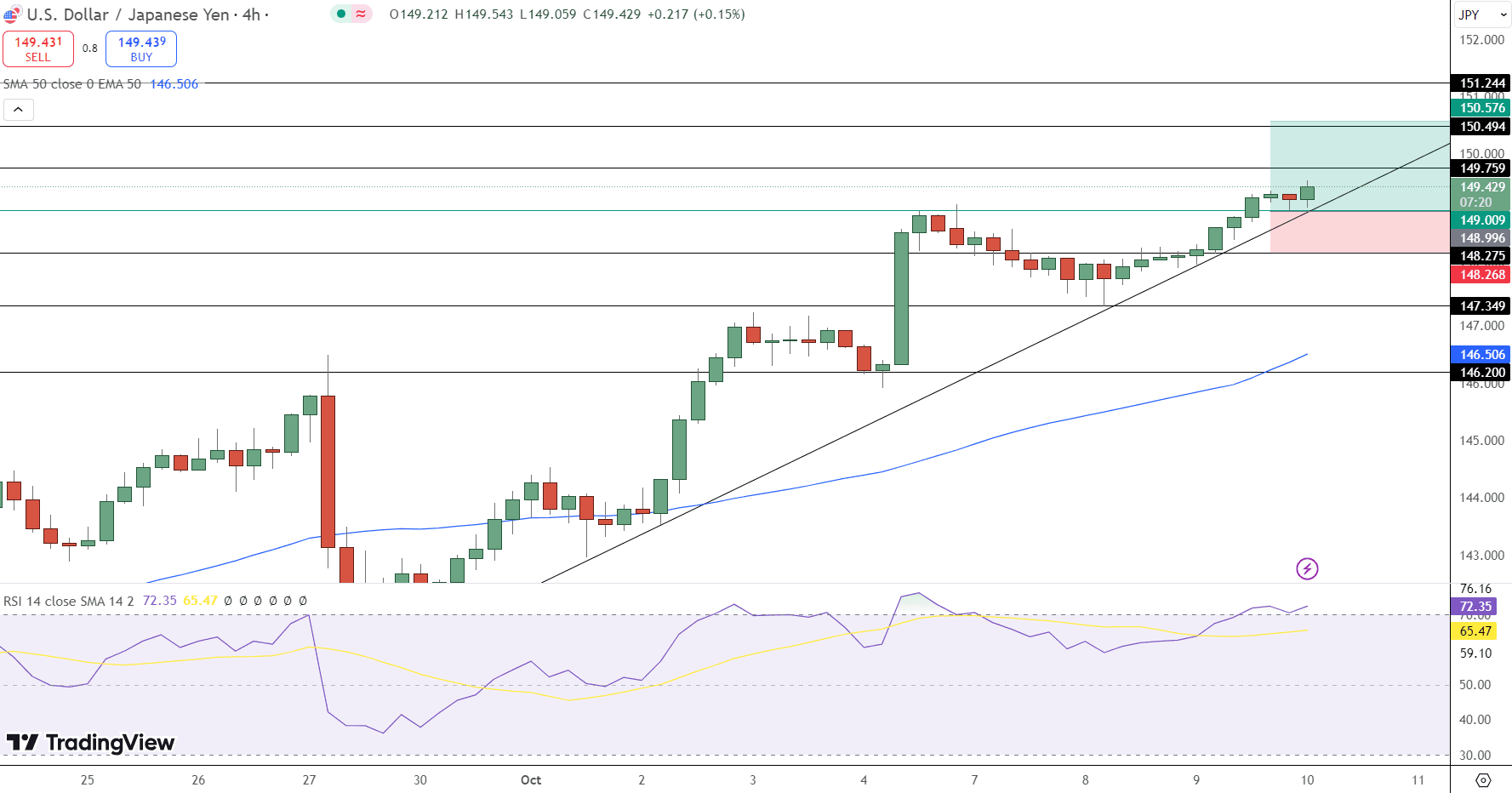Click the 150.494 price level label

click(x=1481, y=127)
